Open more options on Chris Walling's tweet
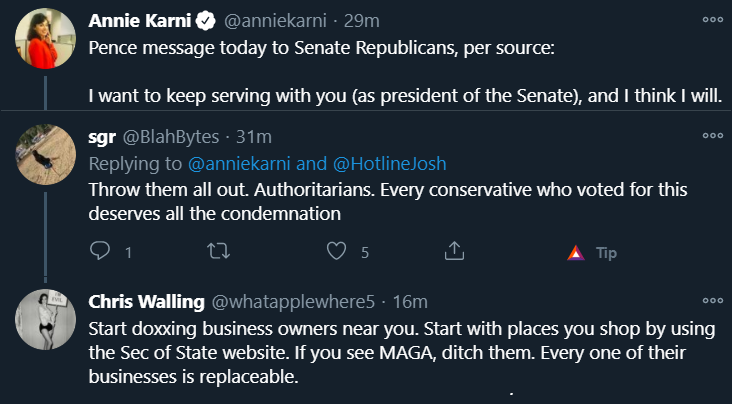Image resolution: width=732 pixels, height=404 pixels. (x=713, y=300)
